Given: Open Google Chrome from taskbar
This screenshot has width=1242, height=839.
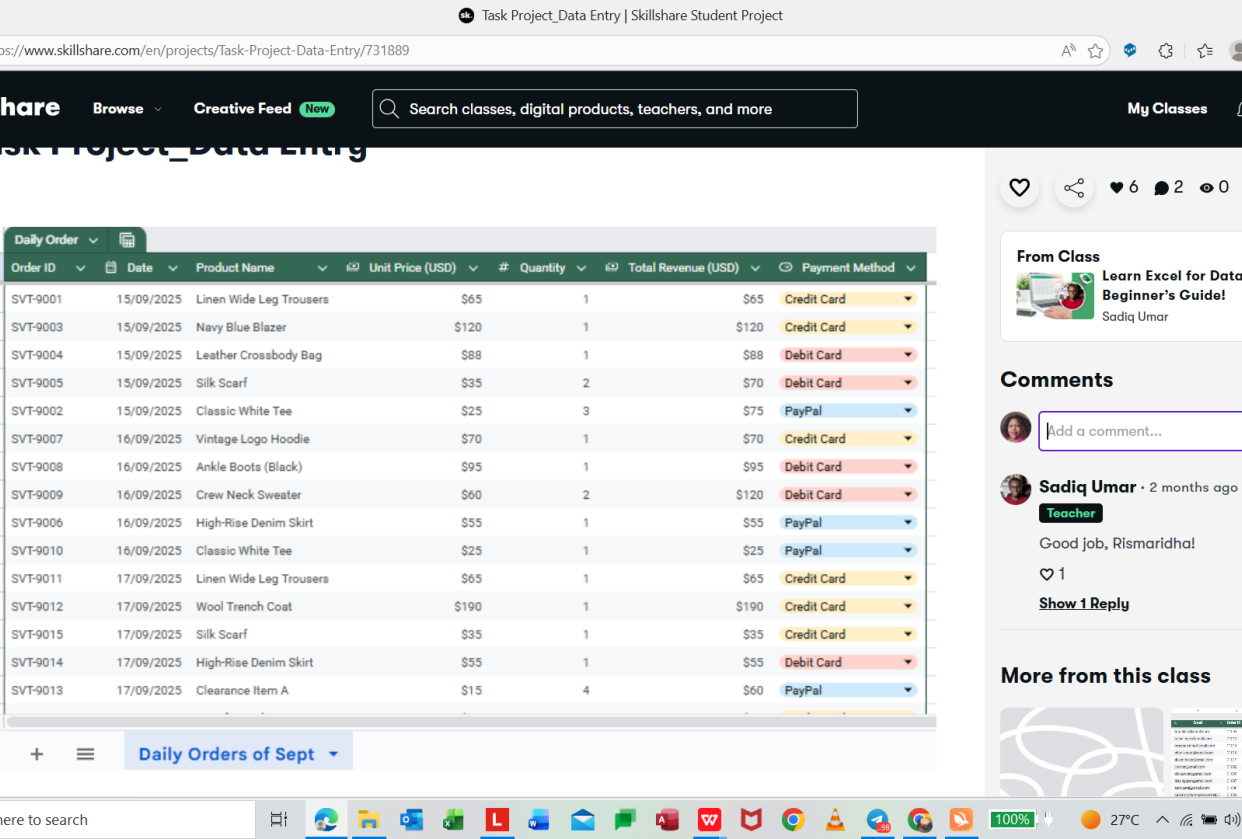Looking at the screenshot, I should coord(793,820).
